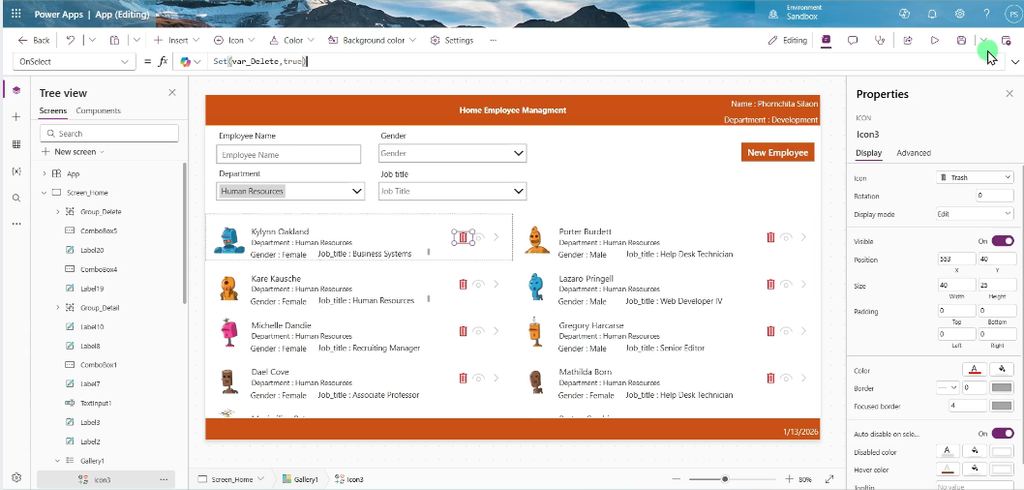The image size is (1024, 490).
Task: Open the Icon3 tree item options ellipsis
Action: pyautogui.click(x=164, y=480)
